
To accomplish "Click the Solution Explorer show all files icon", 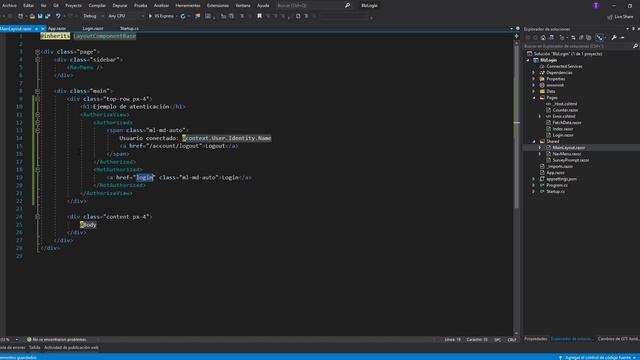I will tap(589, 38).
